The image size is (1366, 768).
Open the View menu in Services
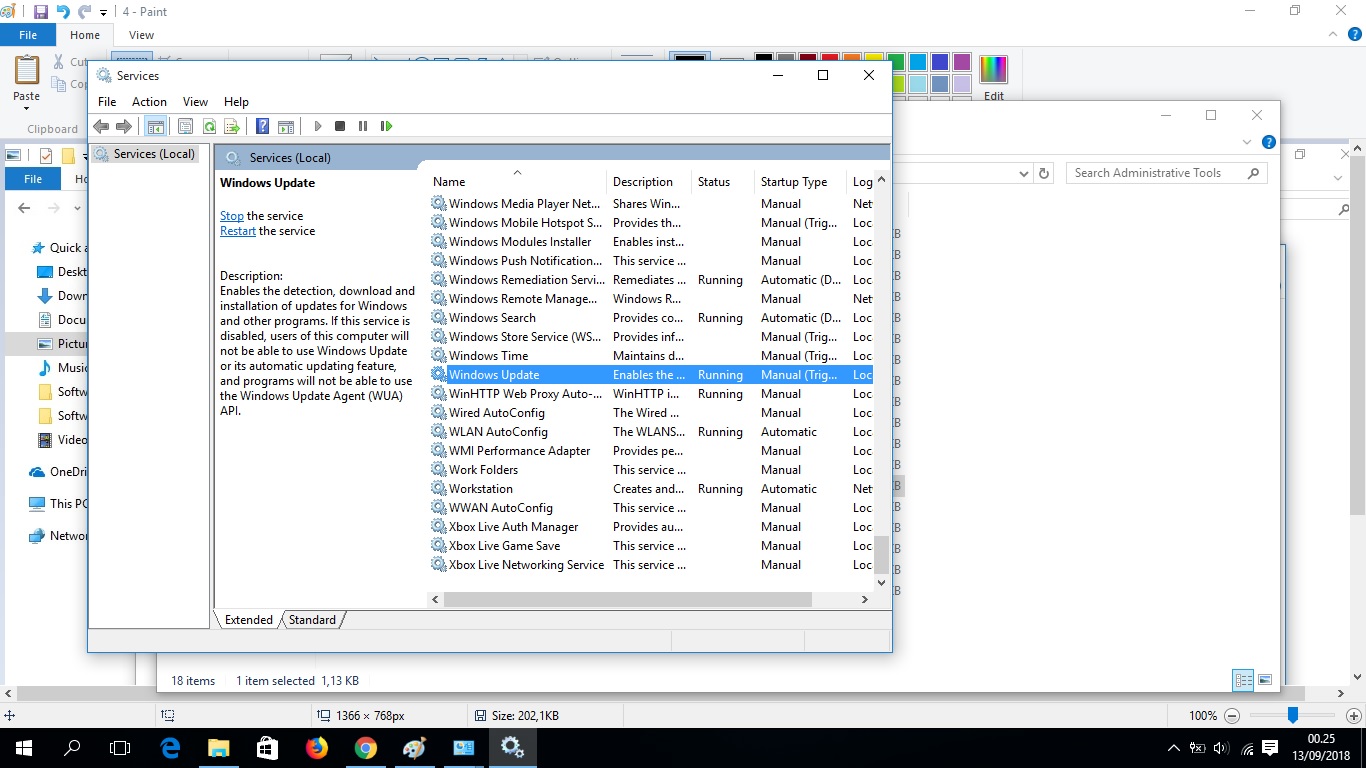(x=195, y=102)
